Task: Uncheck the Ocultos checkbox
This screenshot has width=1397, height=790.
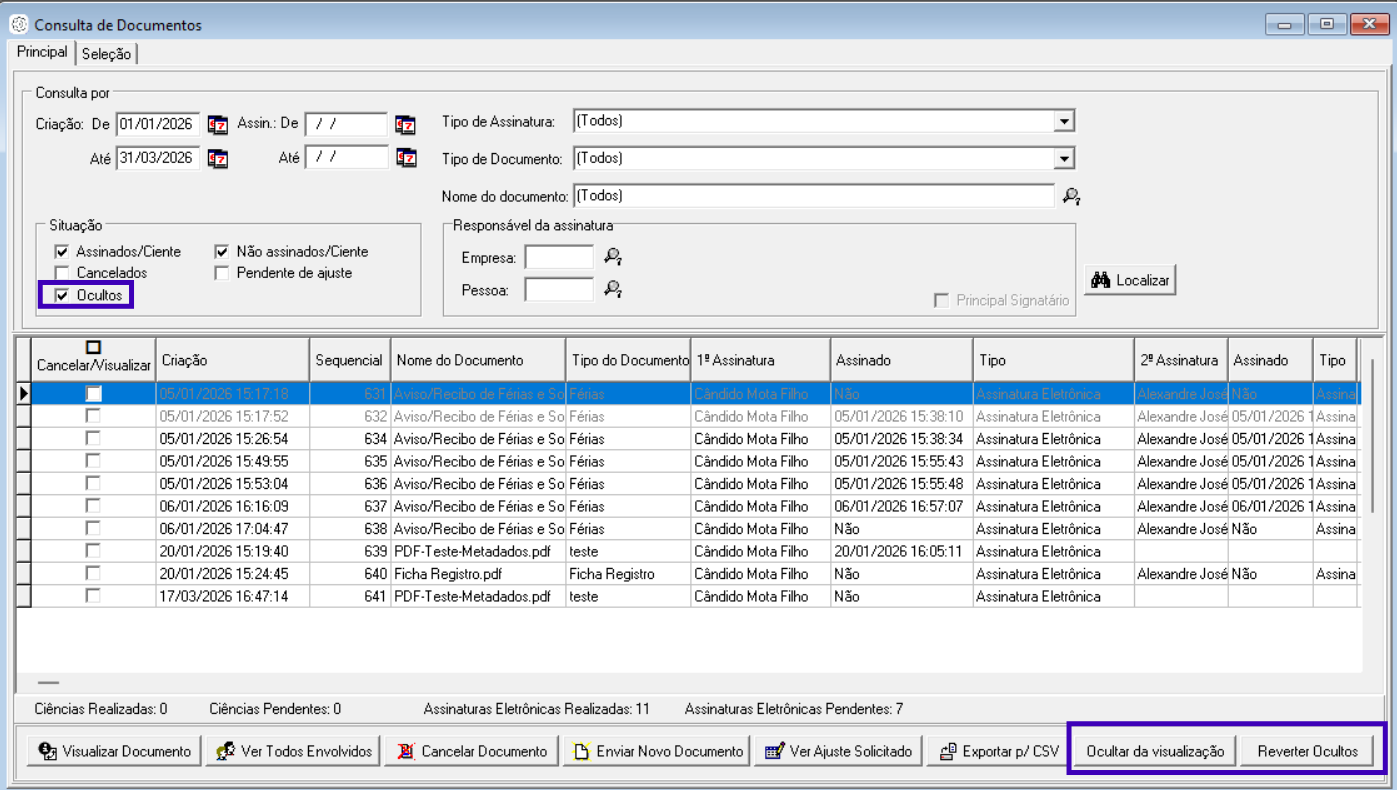Action: (x=63, y=296)
